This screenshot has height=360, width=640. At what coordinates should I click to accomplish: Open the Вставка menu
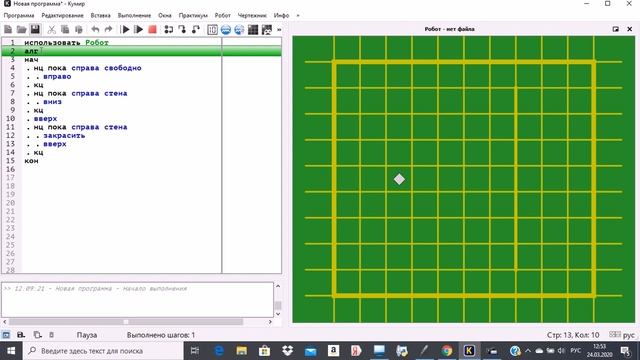click(x=100, y=16)
